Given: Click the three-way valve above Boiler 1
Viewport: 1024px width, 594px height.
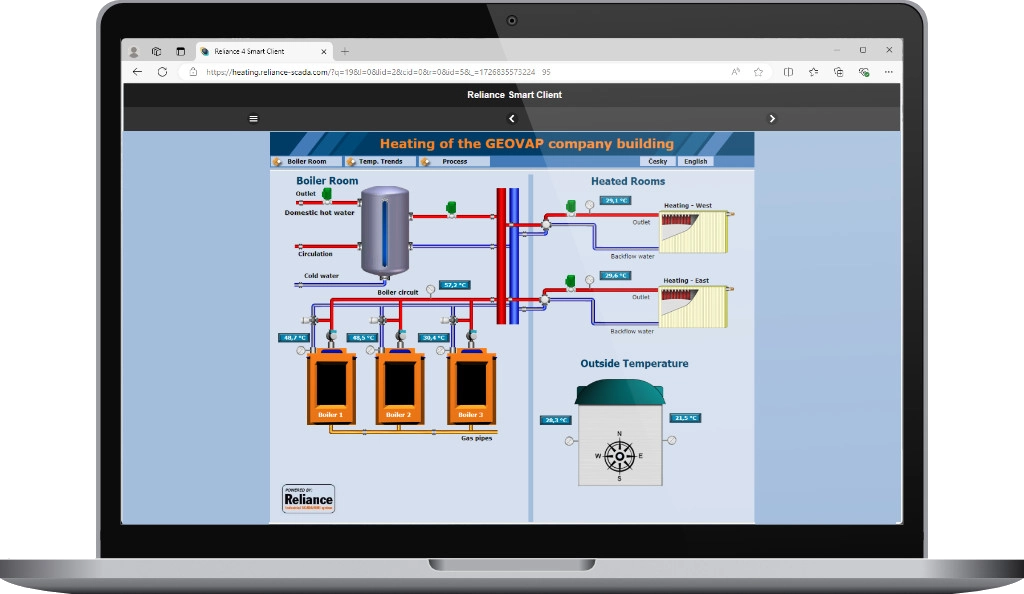Looking at the screenshot, I should [x=310, y=320].
